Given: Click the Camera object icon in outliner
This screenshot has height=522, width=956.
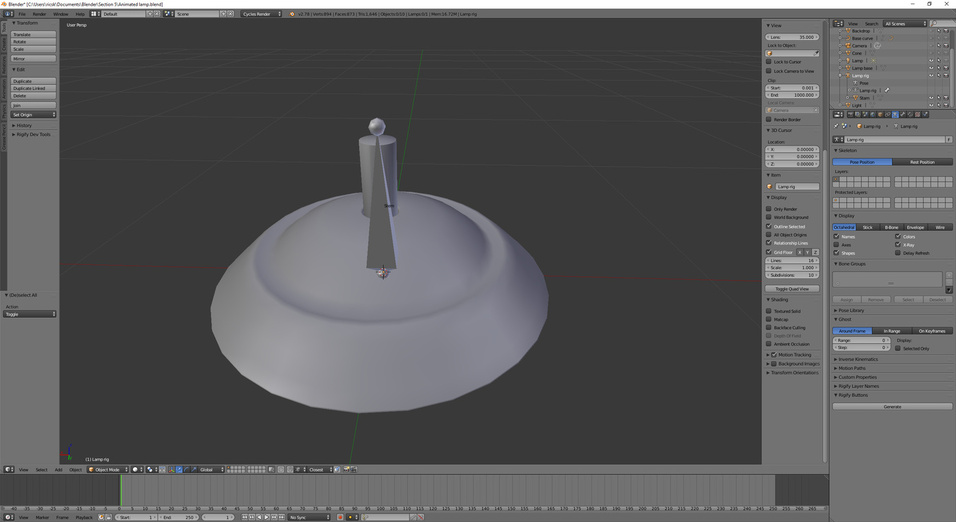Looking at the screenshot, I should [x=847, y=46].
